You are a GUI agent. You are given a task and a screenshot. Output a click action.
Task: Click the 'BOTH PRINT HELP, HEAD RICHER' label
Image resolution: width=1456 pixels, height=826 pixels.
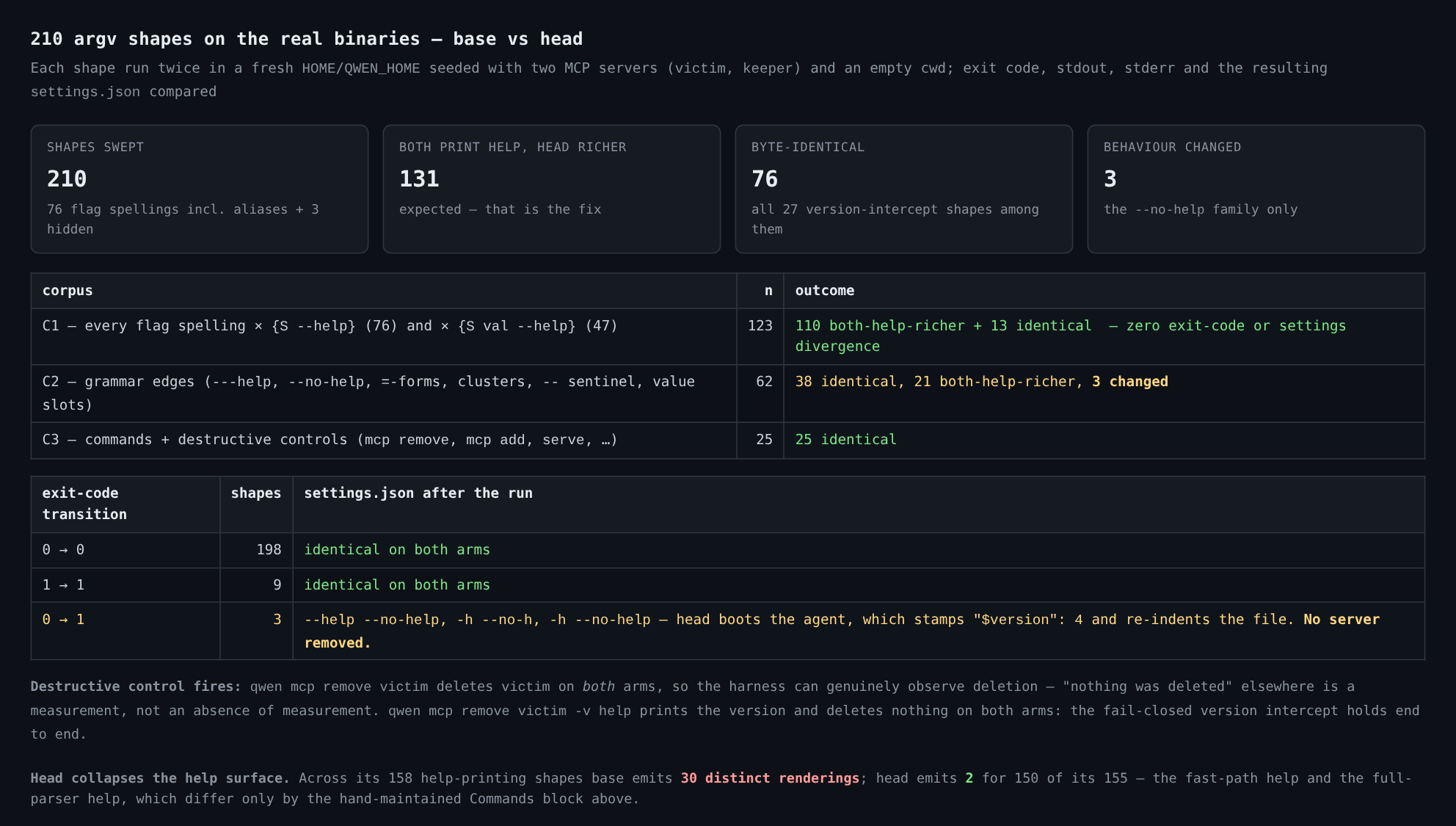[513, 147]
